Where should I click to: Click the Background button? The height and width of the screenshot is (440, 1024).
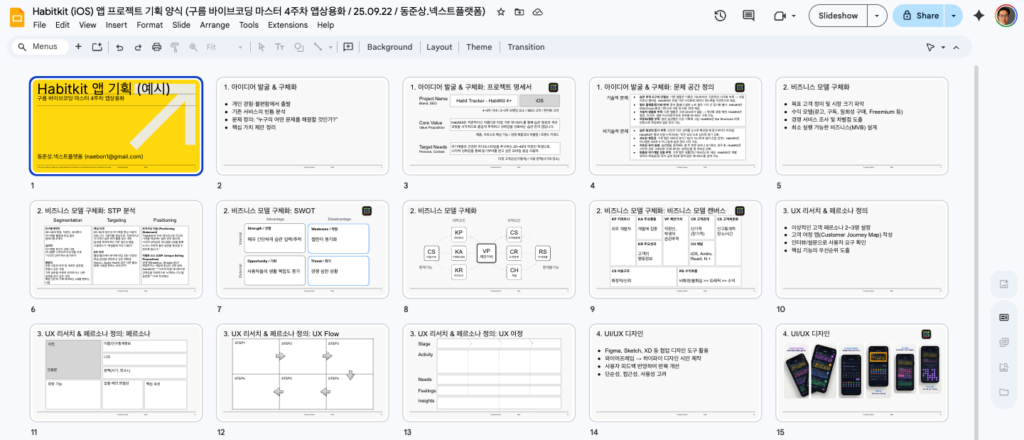click(x=389, y=47)
